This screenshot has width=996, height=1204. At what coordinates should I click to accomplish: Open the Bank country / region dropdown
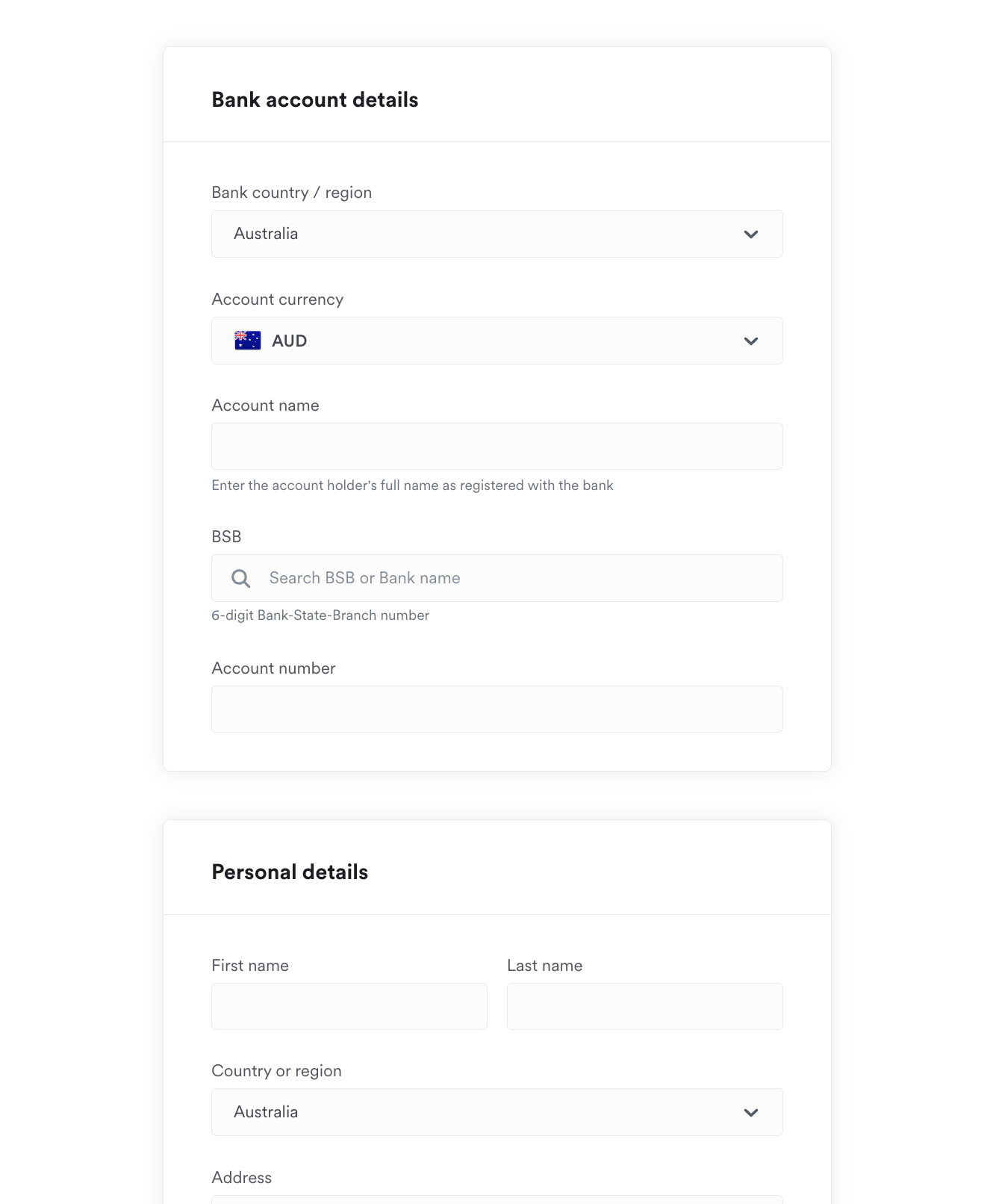(497, 234)
